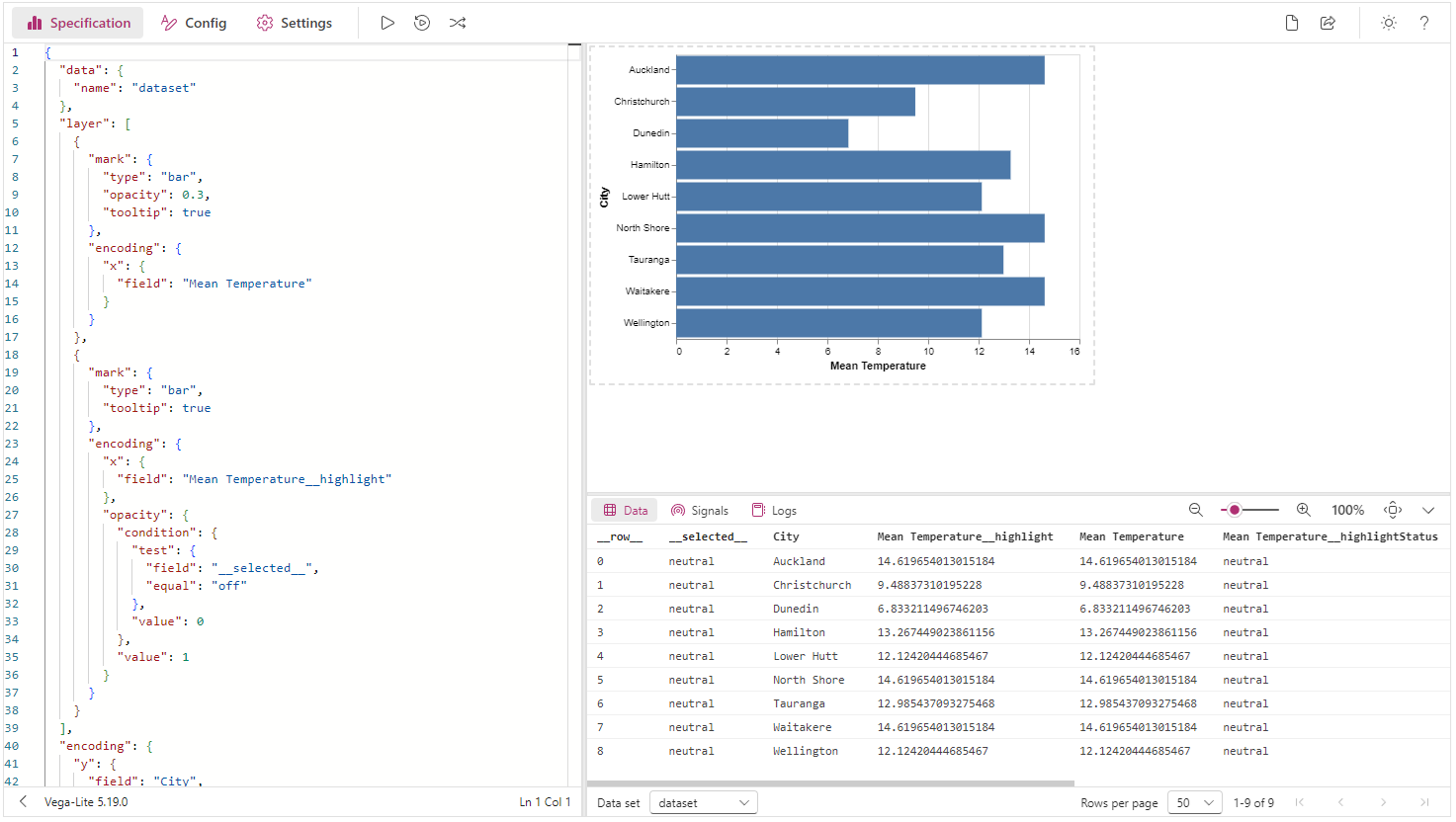Open Settings in the top toolbar
1456x822 pixels.
pyautogui.click(x=295, y=23)
